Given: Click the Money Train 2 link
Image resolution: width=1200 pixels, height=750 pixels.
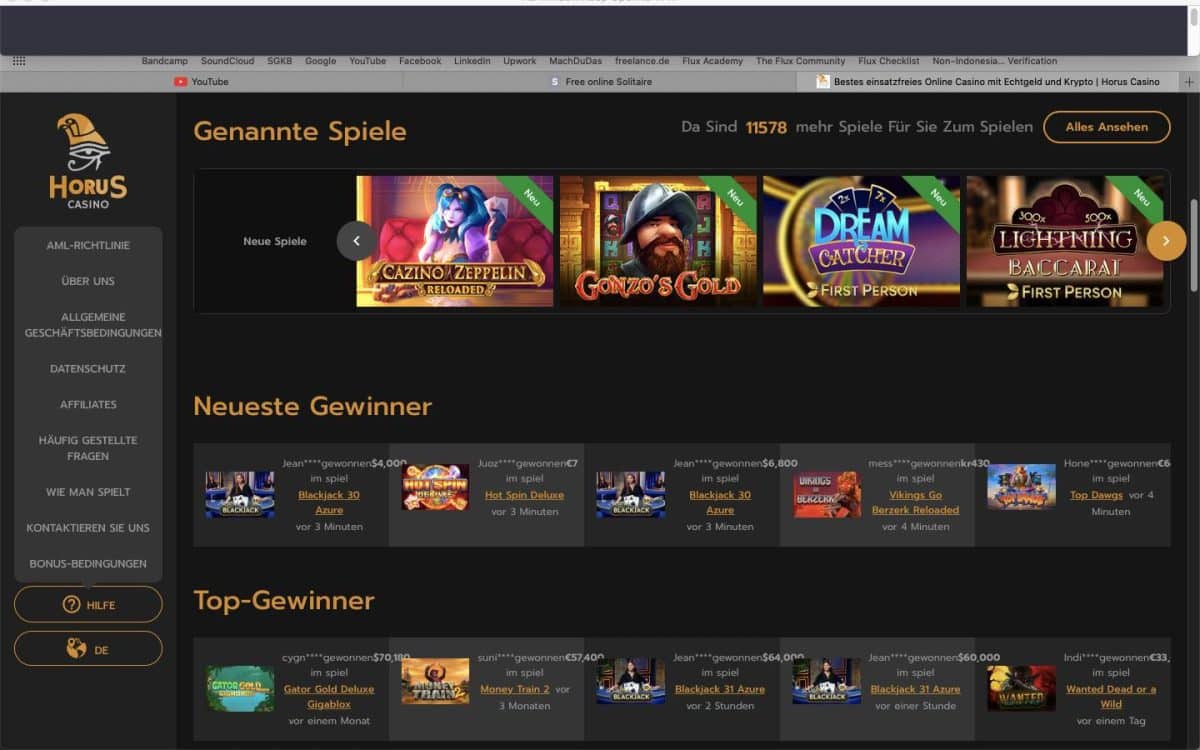Looking at the screenshot, I should pyautogui.click(x=515, y=689).
